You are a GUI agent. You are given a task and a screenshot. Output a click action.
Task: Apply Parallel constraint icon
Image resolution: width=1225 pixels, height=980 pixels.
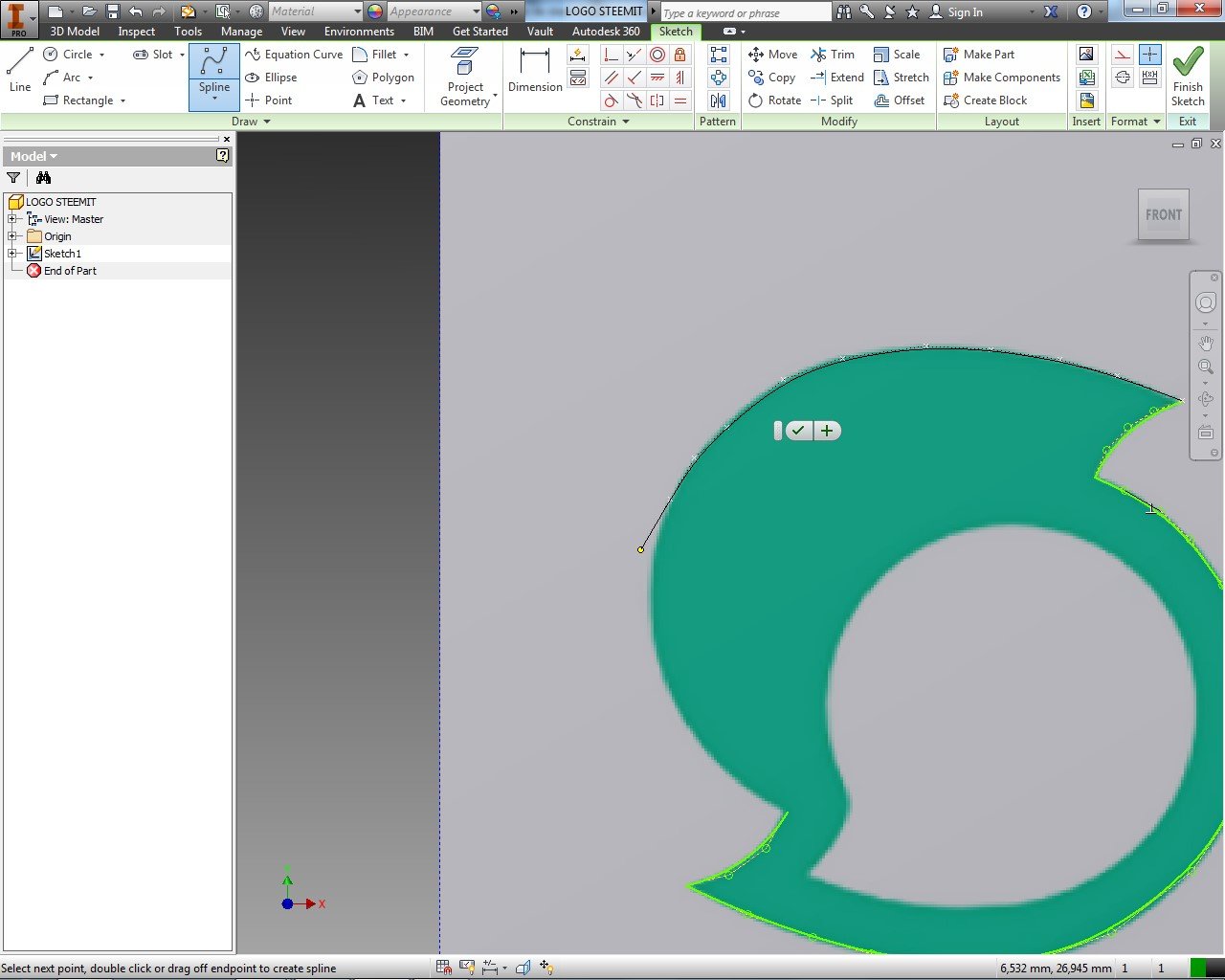(x=611, y=78)
